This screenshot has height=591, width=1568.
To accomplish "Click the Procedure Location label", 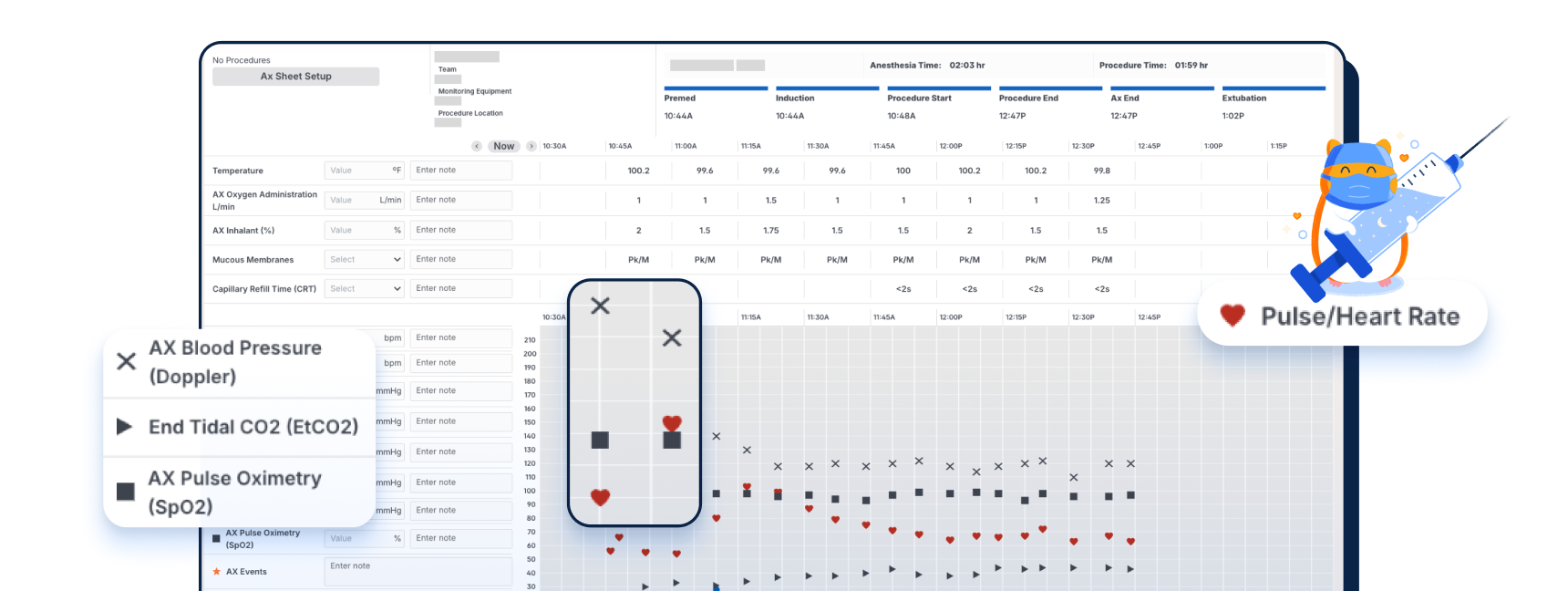I will pyautogui.click(x=470, y=113).
